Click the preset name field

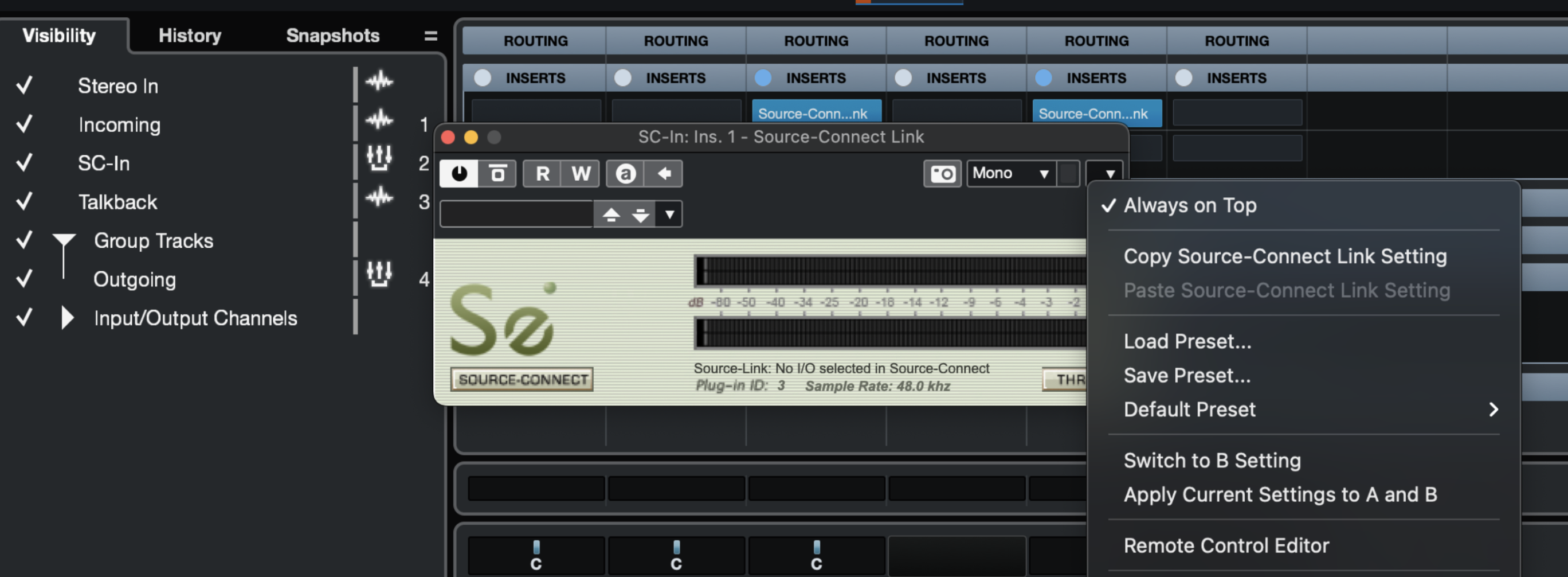click(516, 214)
